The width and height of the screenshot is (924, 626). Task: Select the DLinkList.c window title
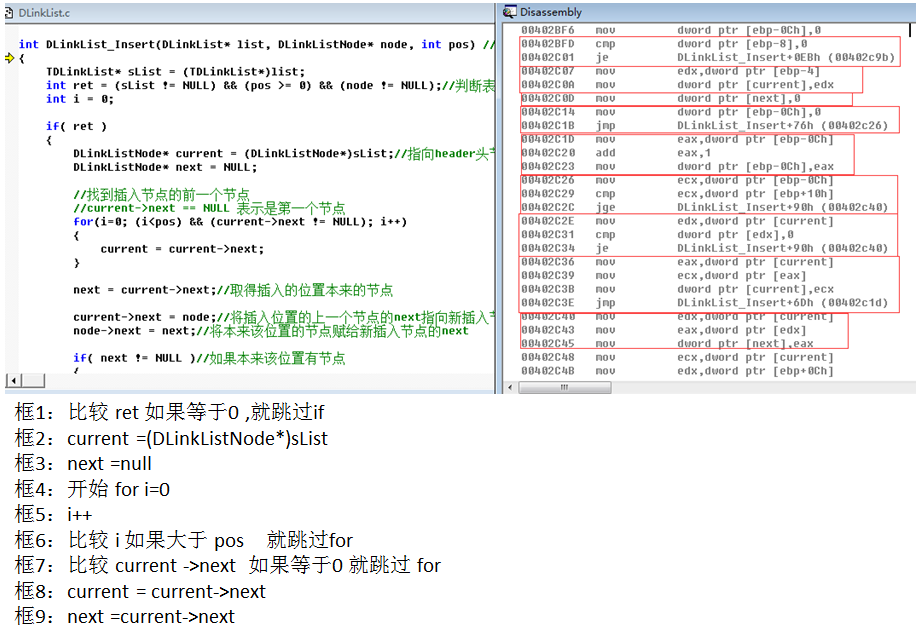(44, 12)
